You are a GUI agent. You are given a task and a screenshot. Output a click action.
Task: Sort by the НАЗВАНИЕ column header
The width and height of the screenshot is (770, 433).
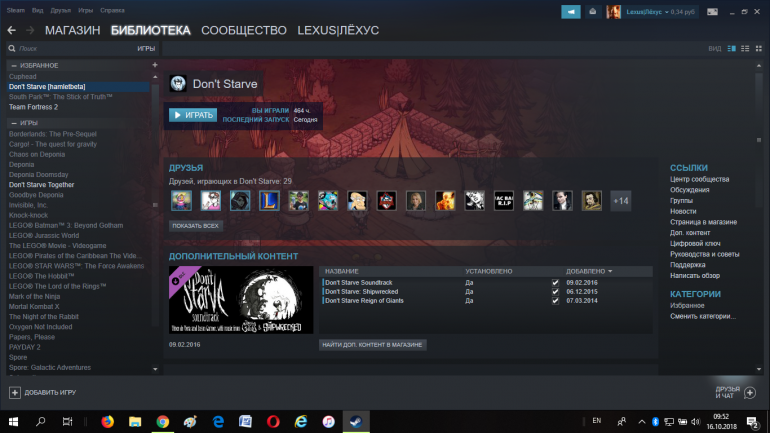tap(342, 271)
